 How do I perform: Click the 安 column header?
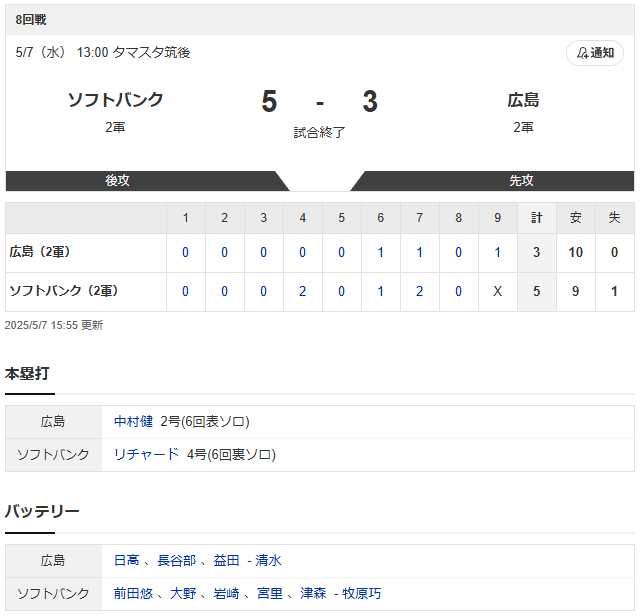pos(576,218)
